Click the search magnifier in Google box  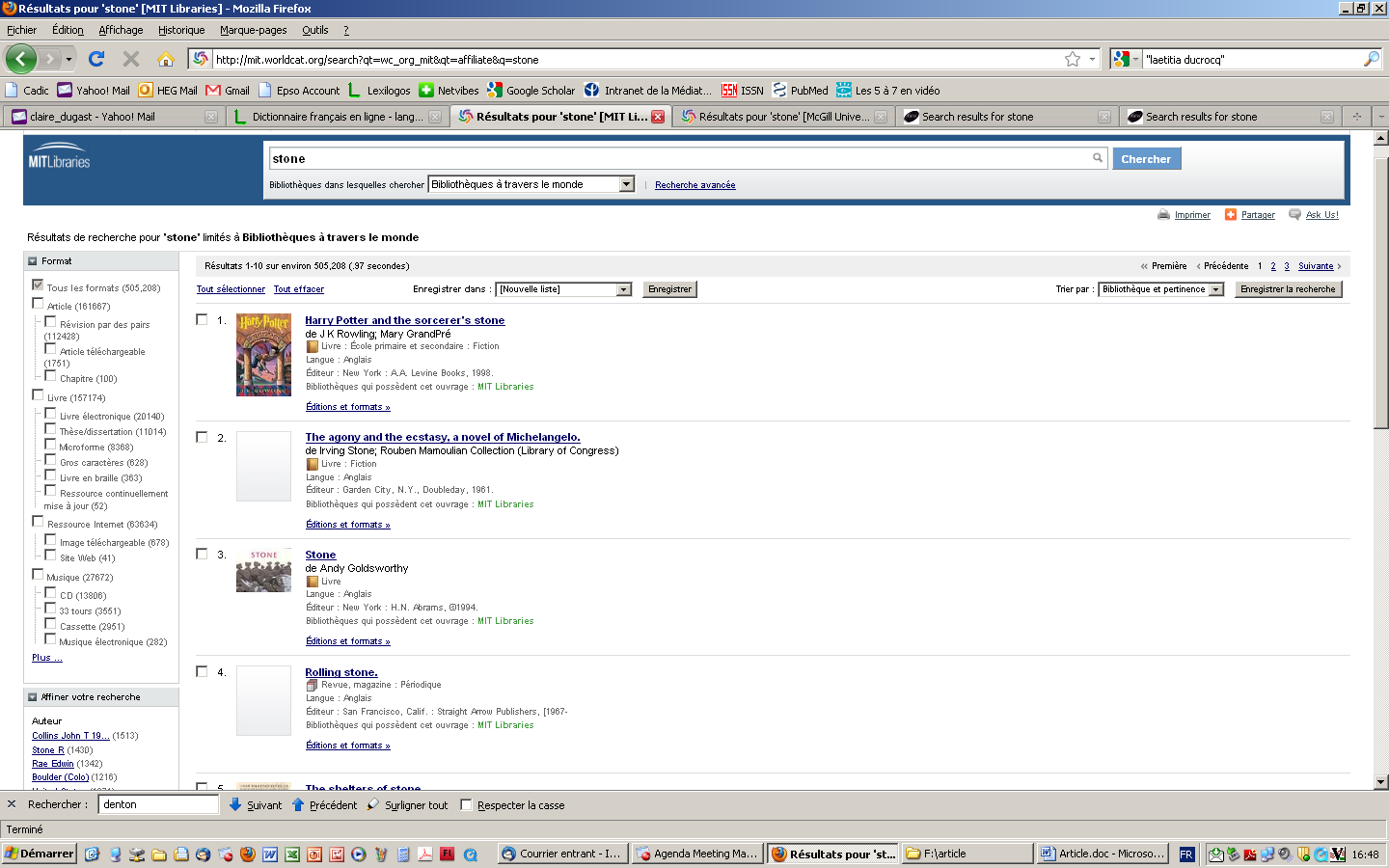point(1372,59)
